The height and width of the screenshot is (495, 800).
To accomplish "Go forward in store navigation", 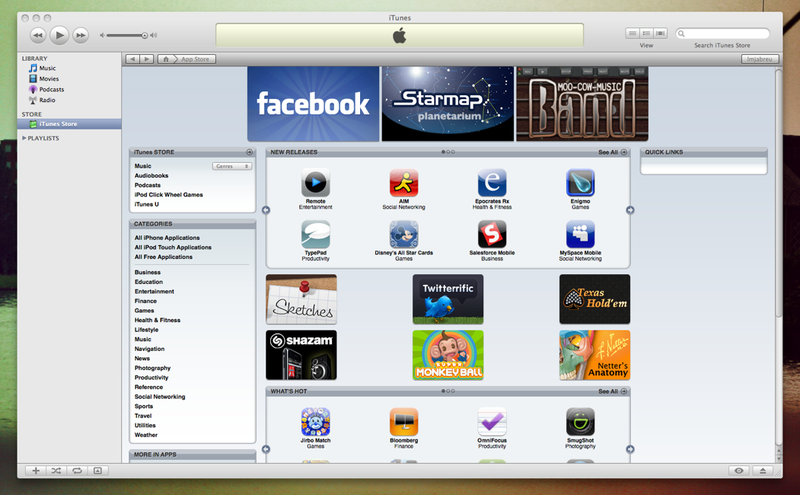I will 146,59.
